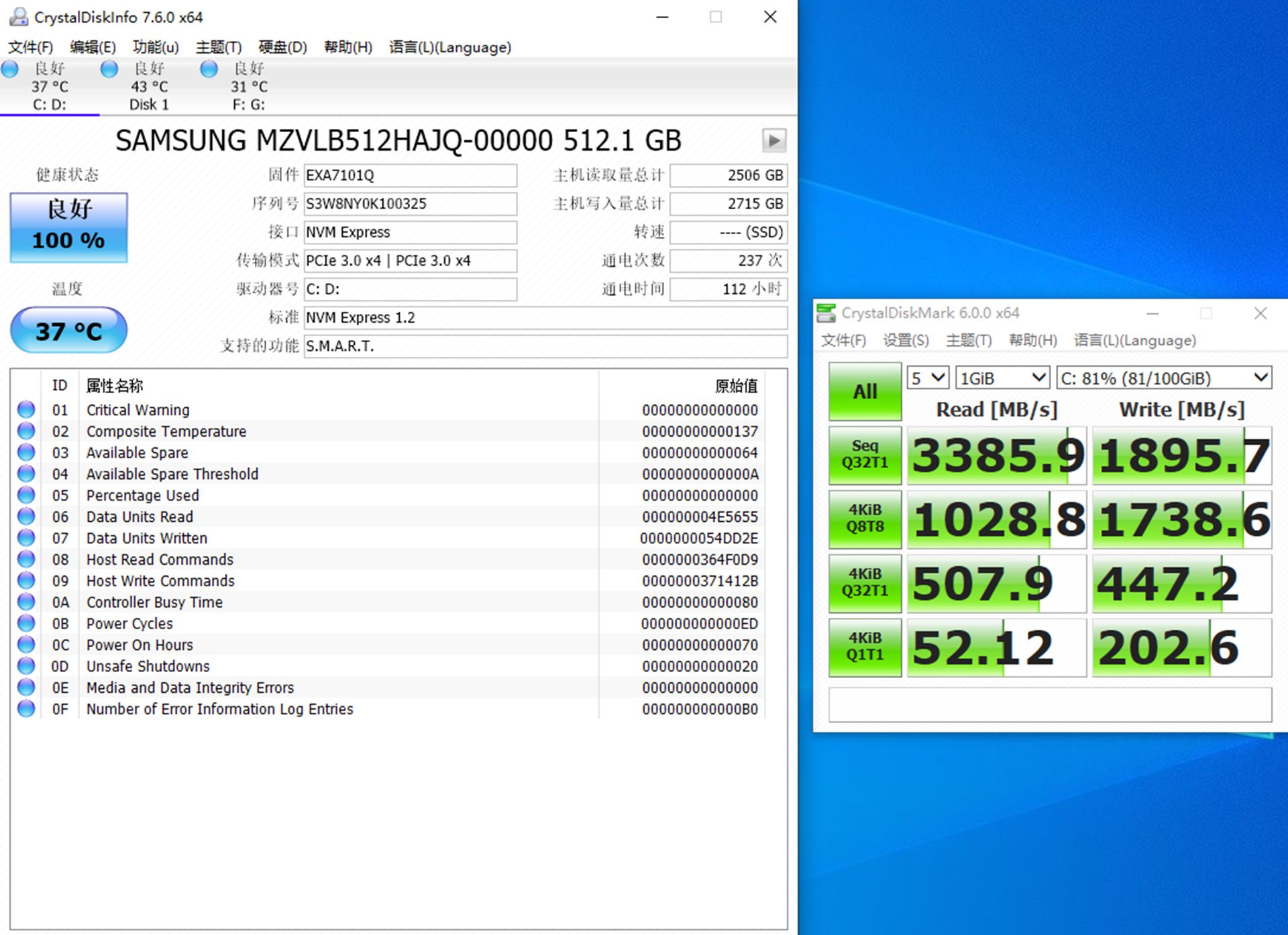Open the test size dropdown showing 1GiB
Viewport: 1288px width, 935px height.
(x=1001, y=378)
